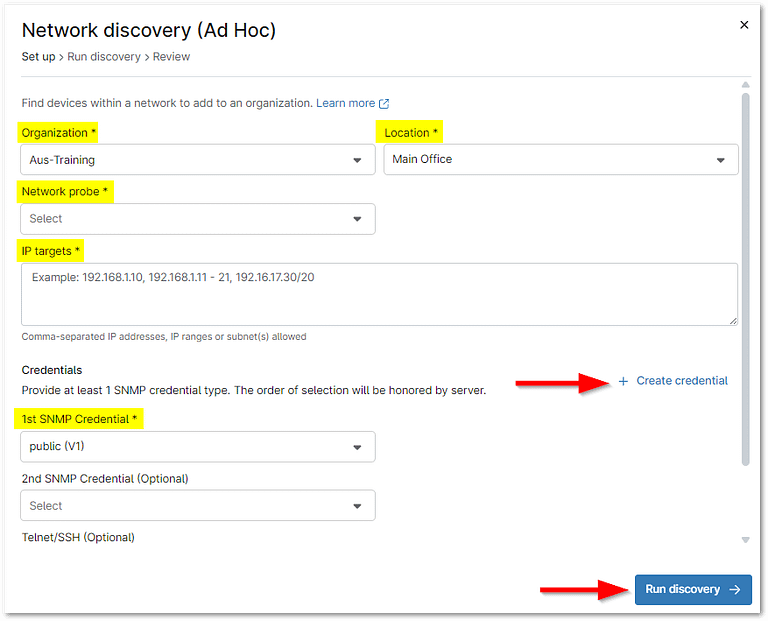Click the IP targets resize handle
Screen dimensions: 768x621
tap(733, 320)
